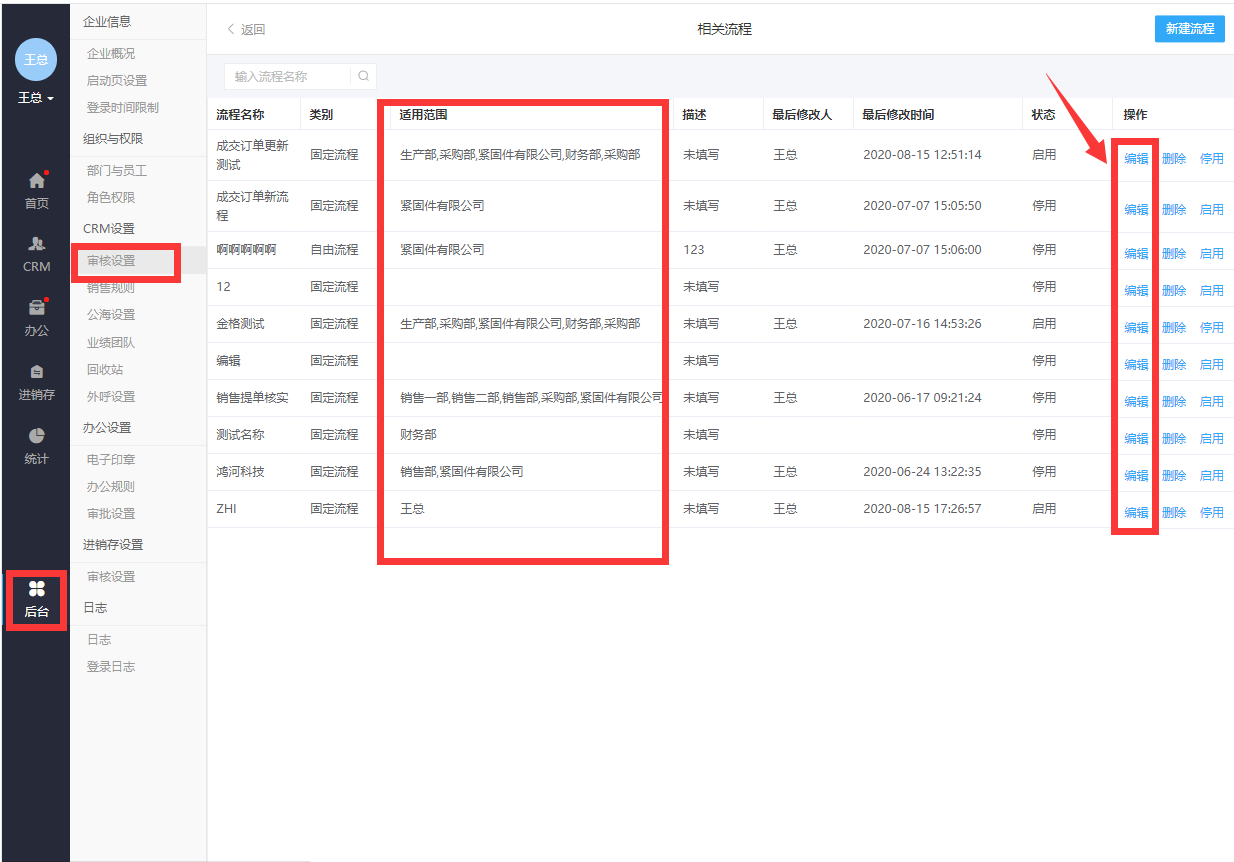Viewport: 1234px width, 862px height.
Task: Click the 自由流程 category cell
Action: pos(334,250)
